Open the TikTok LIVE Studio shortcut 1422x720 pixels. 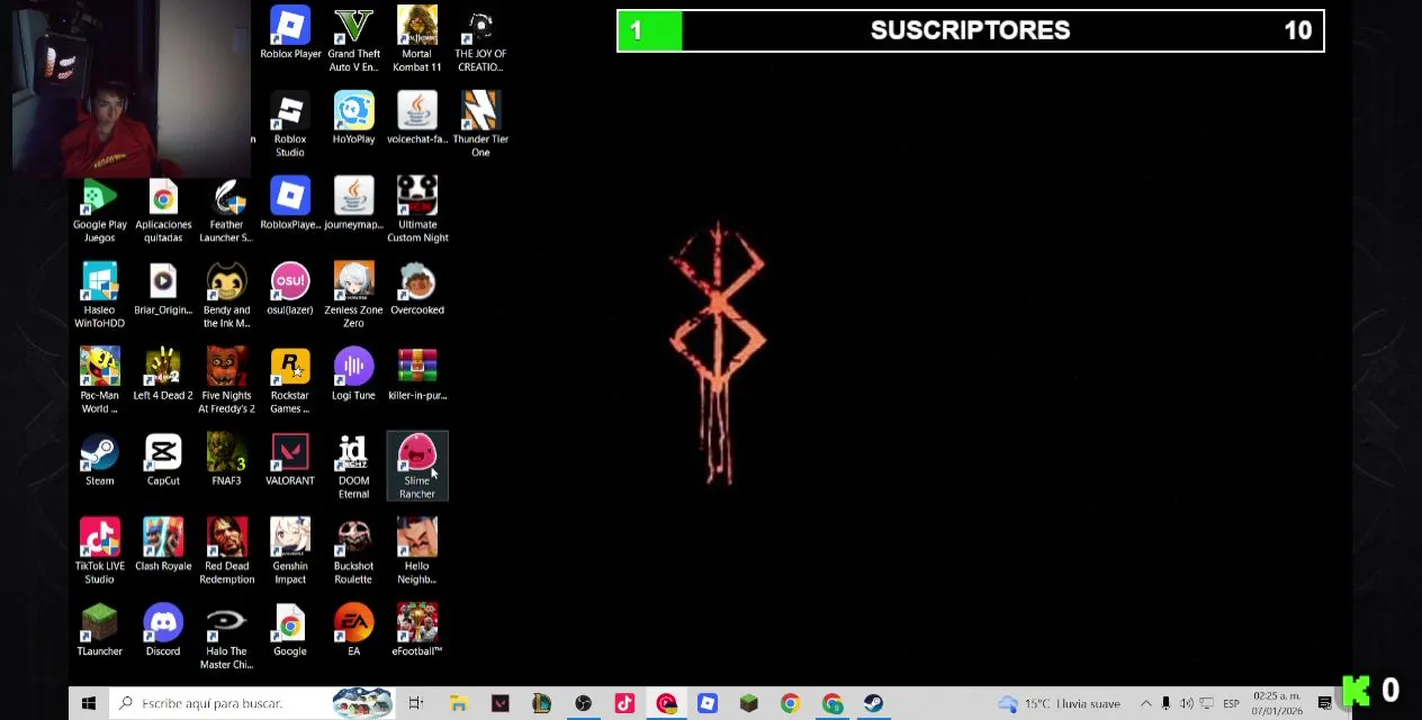[x=100, y=551]
